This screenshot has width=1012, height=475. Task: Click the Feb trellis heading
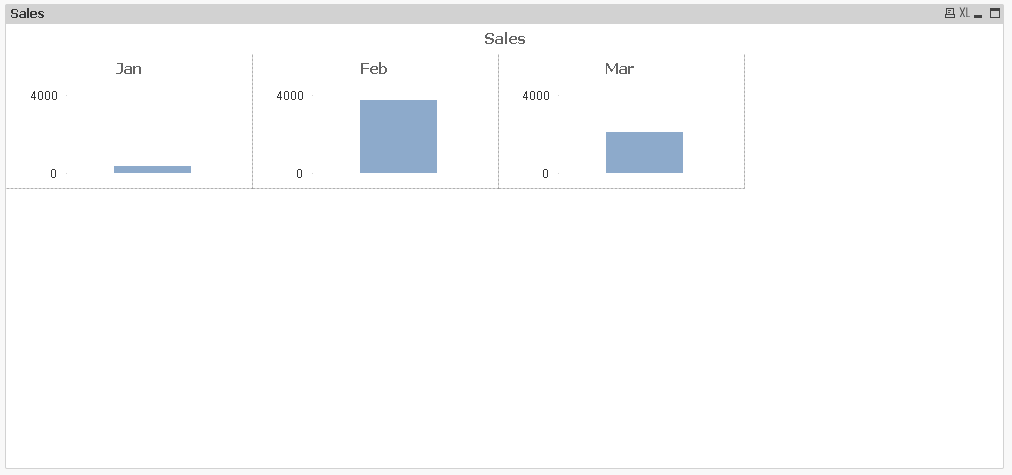point(374,69)
